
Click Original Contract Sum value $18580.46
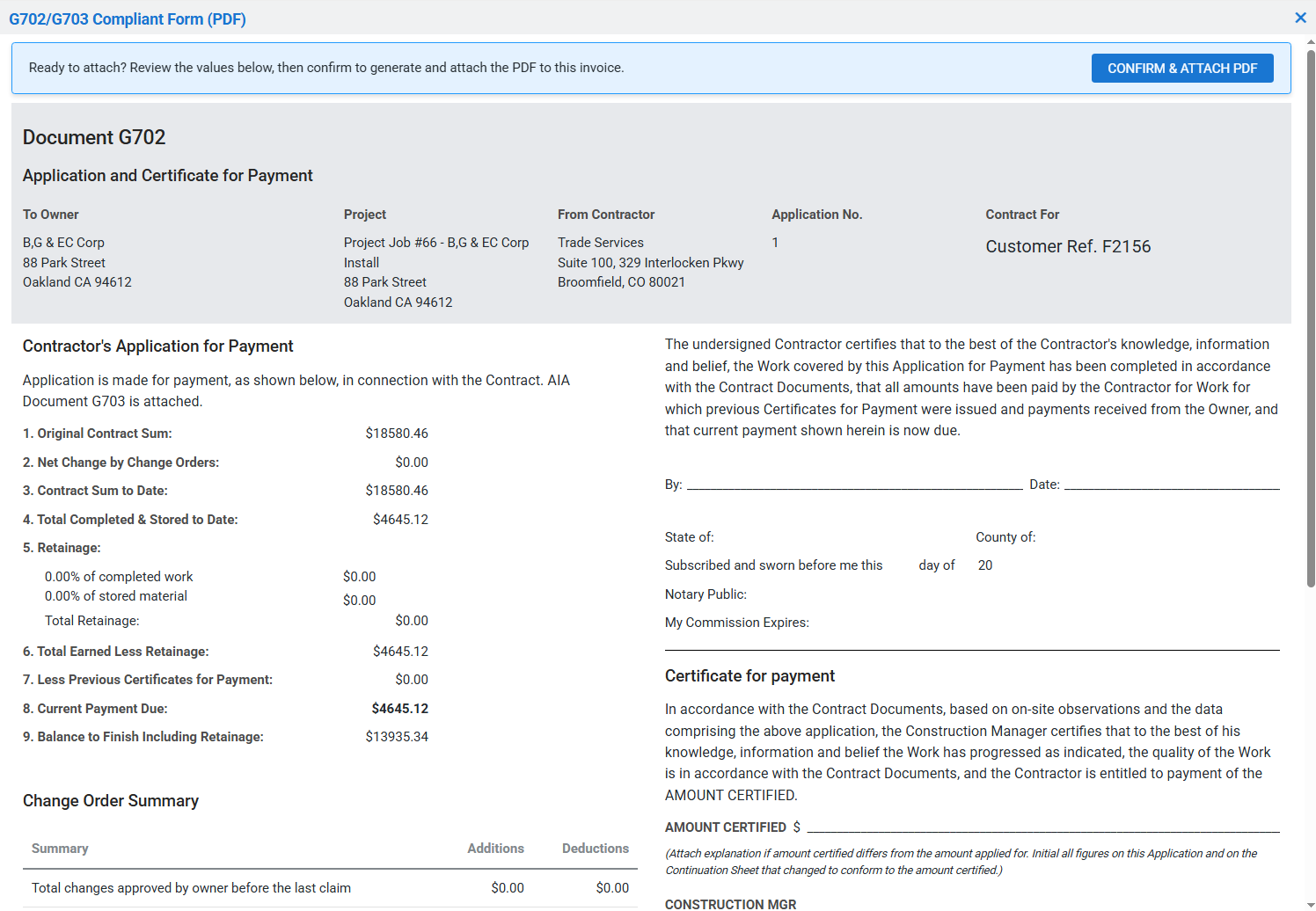(x=397, y=434)
